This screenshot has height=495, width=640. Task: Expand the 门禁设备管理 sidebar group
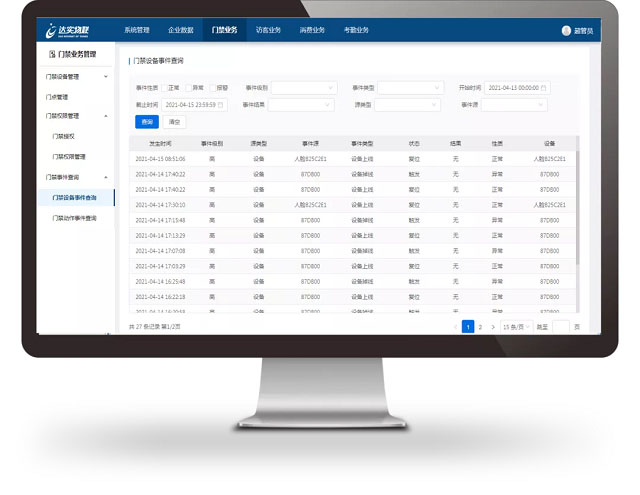click(x=106, y=76)
